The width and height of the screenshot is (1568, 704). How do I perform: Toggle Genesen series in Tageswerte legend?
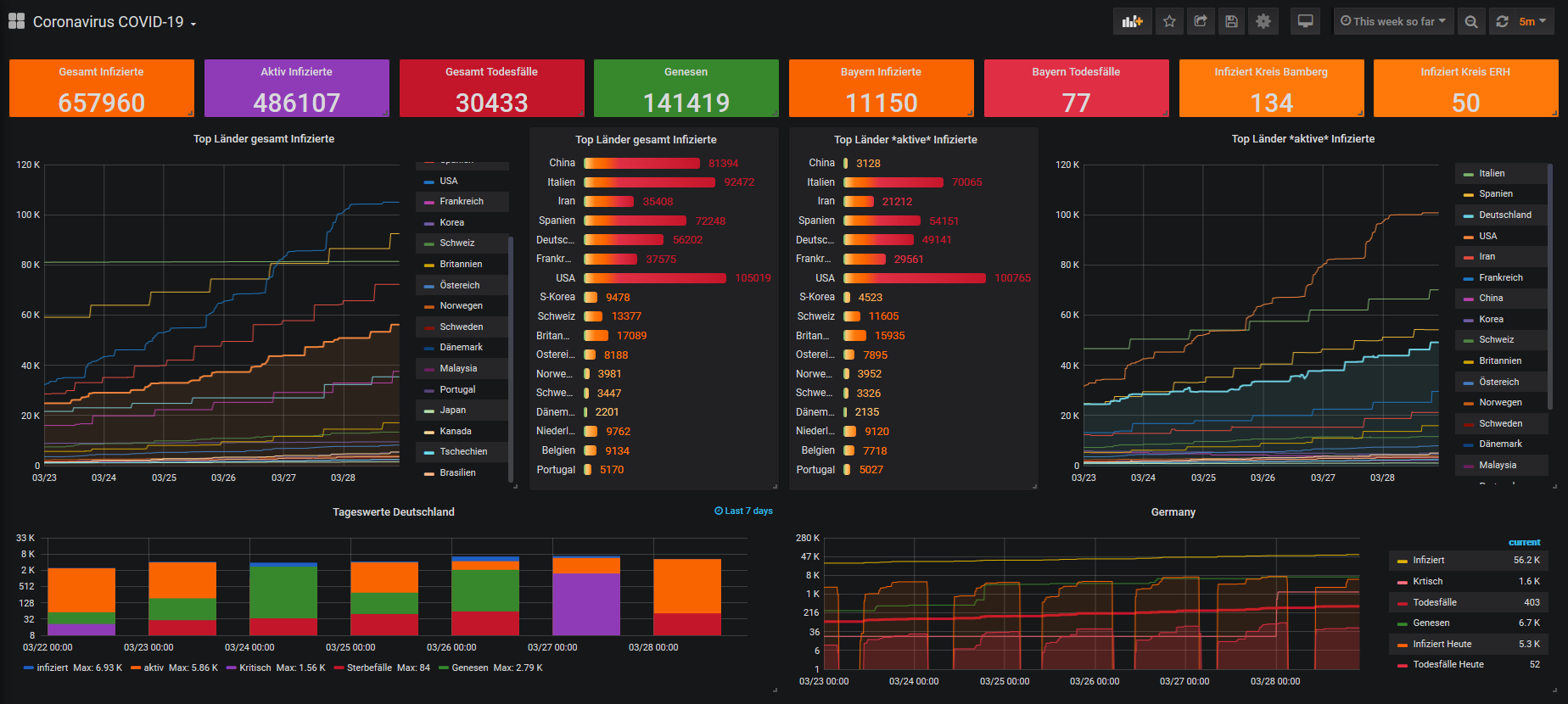click(x=470, y=668)
